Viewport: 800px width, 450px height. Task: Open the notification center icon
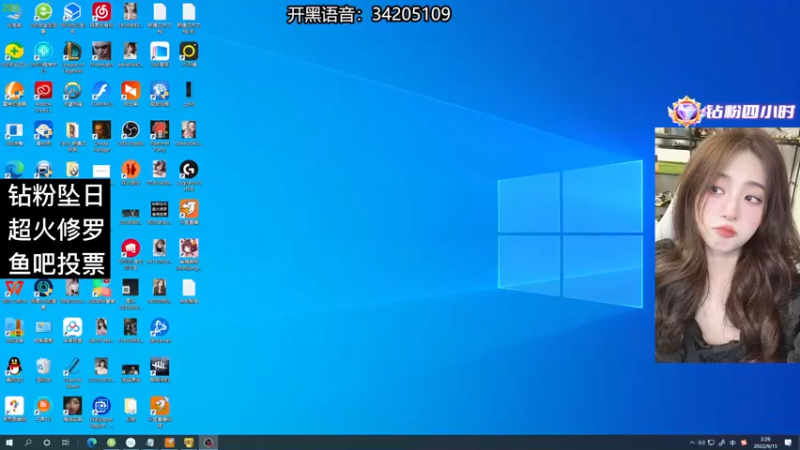coord(788,442)
